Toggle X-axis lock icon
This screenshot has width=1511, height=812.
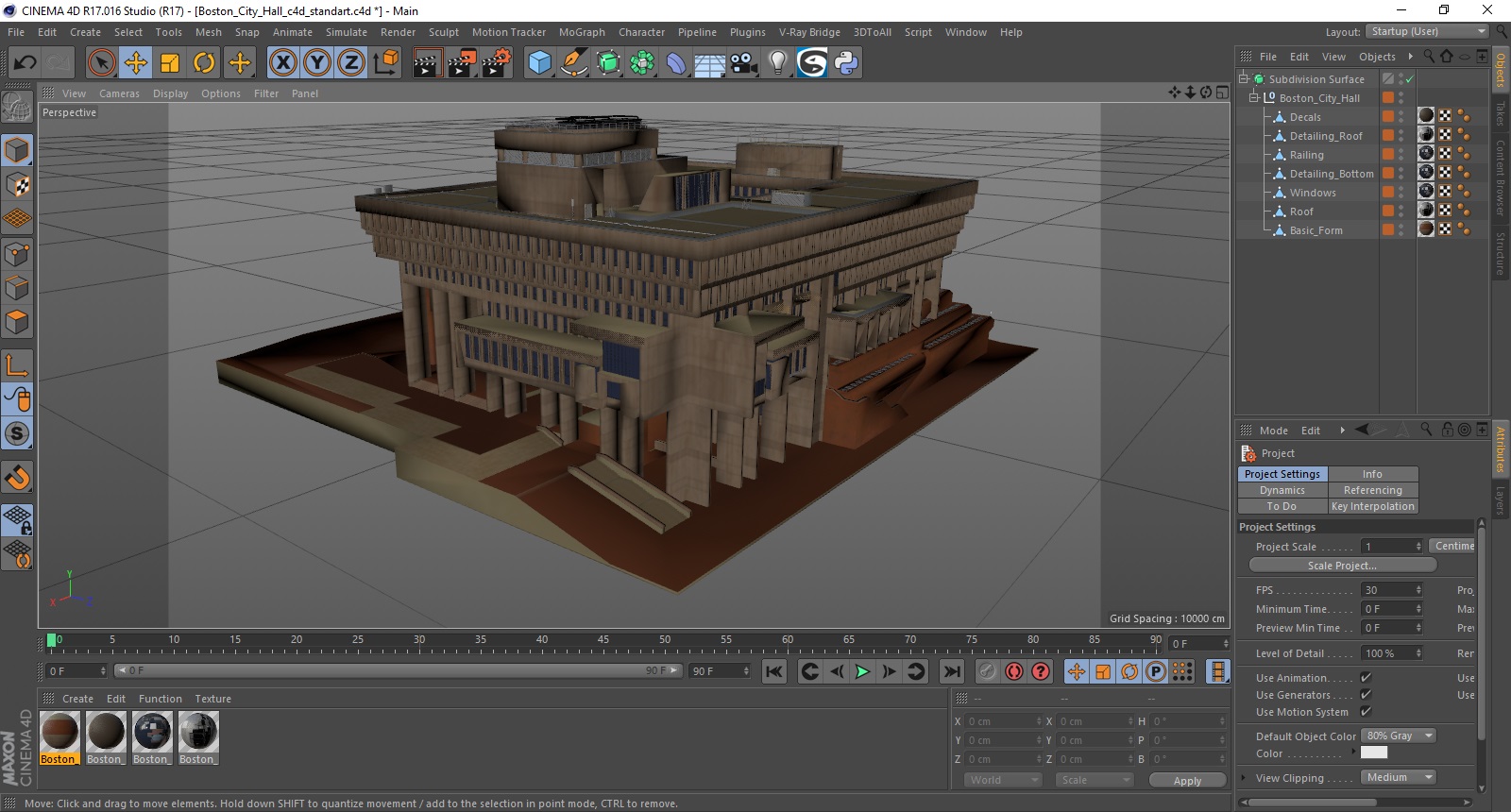point(282,63)
